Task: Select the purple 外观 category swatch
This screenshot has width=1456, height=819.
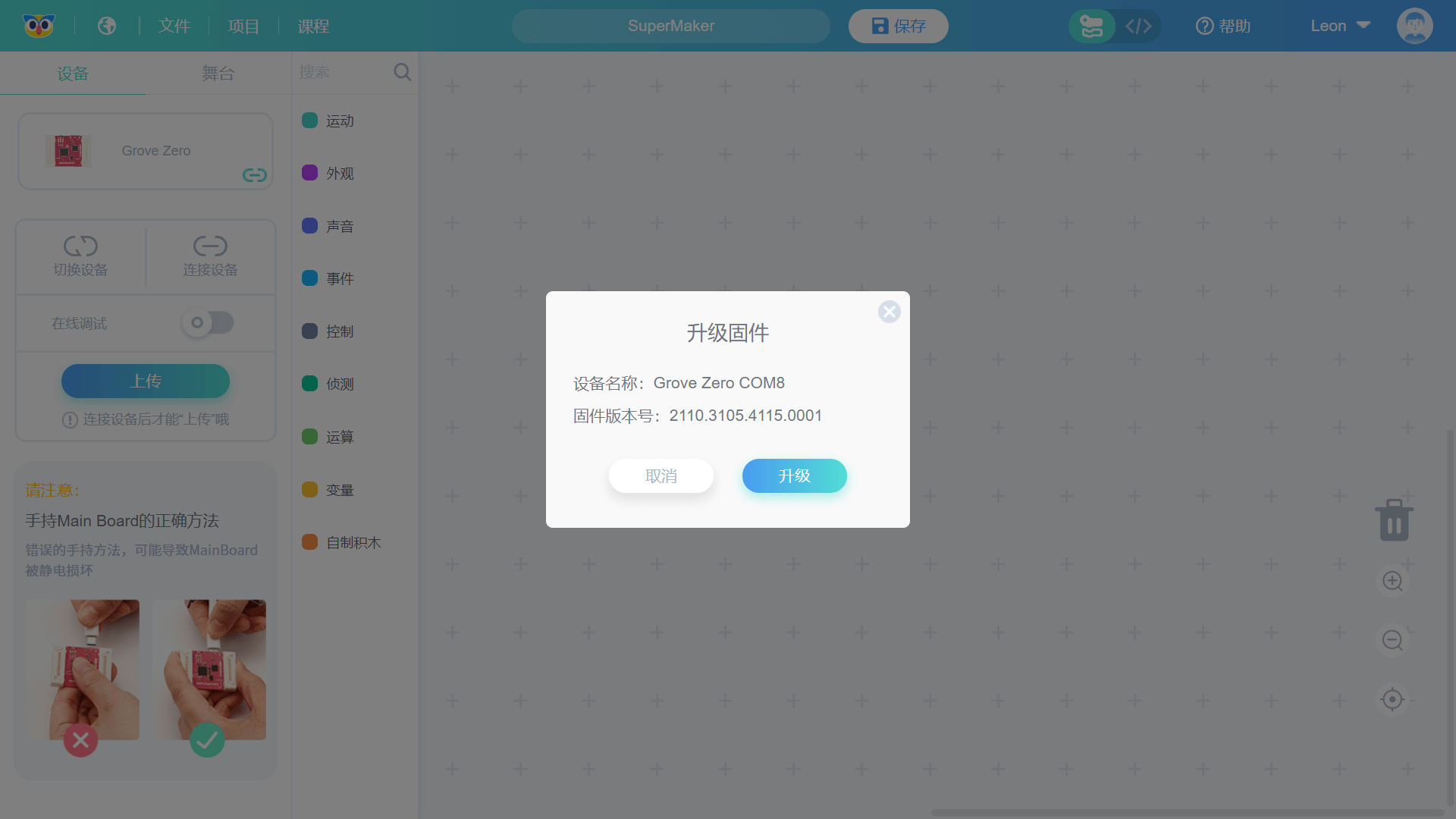Action: pos(309,173)
